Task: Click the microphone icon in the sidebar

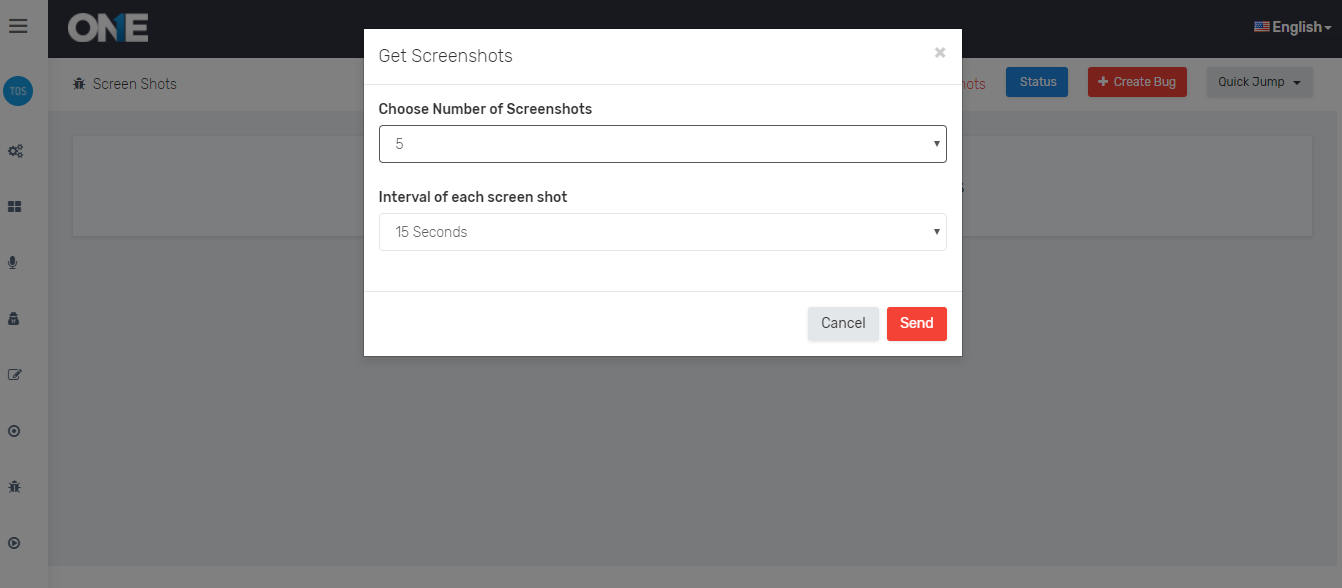Action: [14, 262]
